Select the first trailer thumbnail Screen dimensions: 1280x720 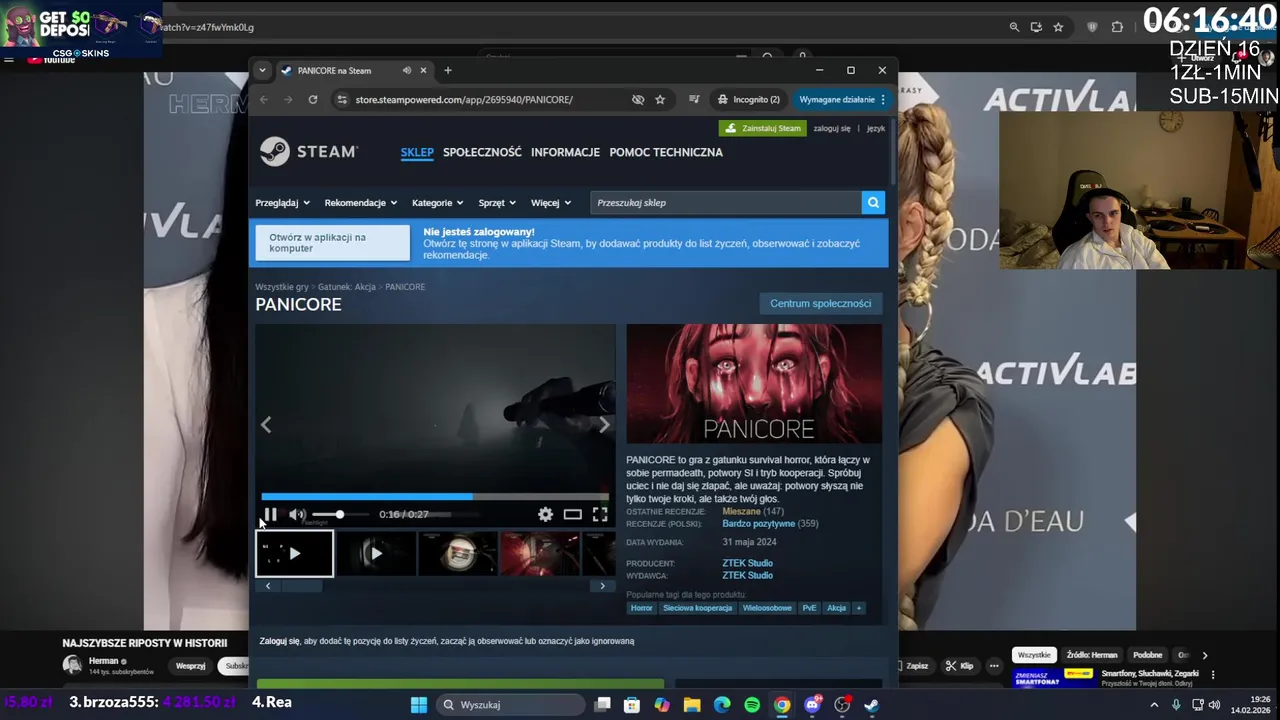294,553
